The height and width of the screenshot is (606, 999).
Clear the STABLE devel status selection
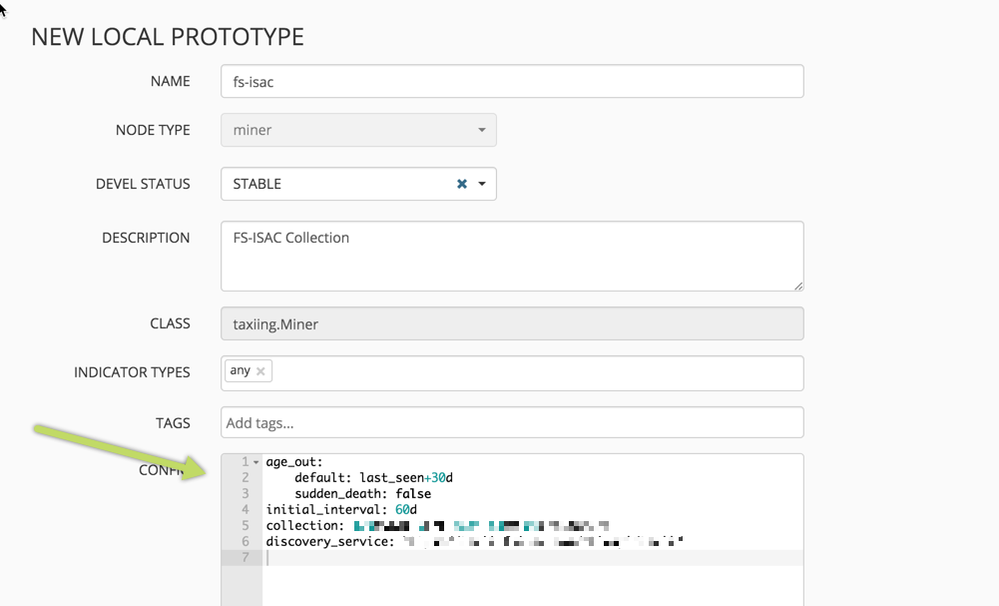(461, 184)
